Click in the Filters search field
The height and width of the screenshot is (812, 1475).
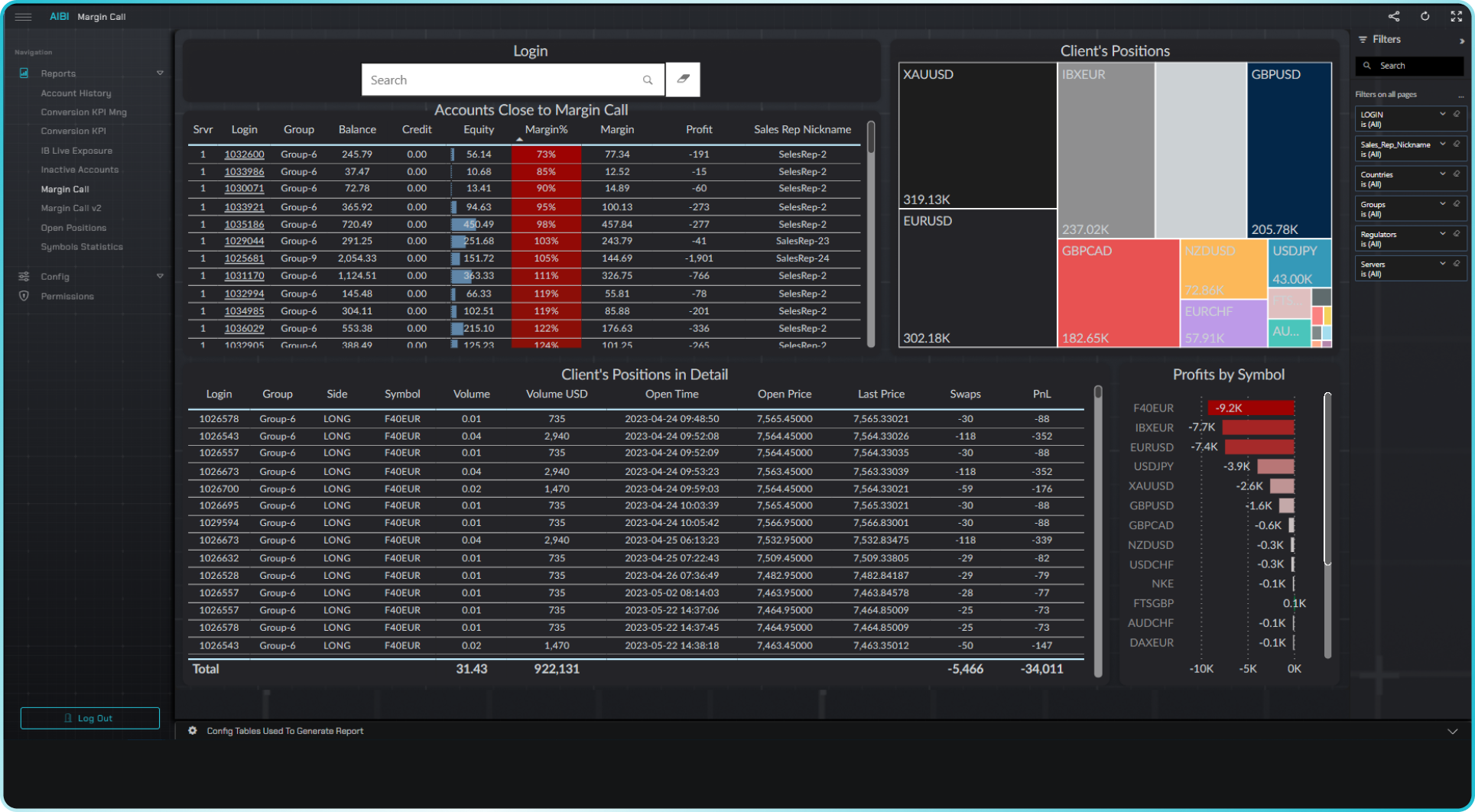[x=1409, y=66]
